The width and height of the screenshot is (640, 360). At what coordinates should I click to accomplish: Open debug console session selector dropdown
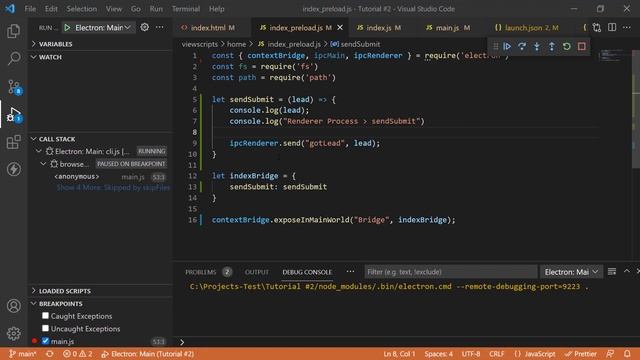pos(571,272)
